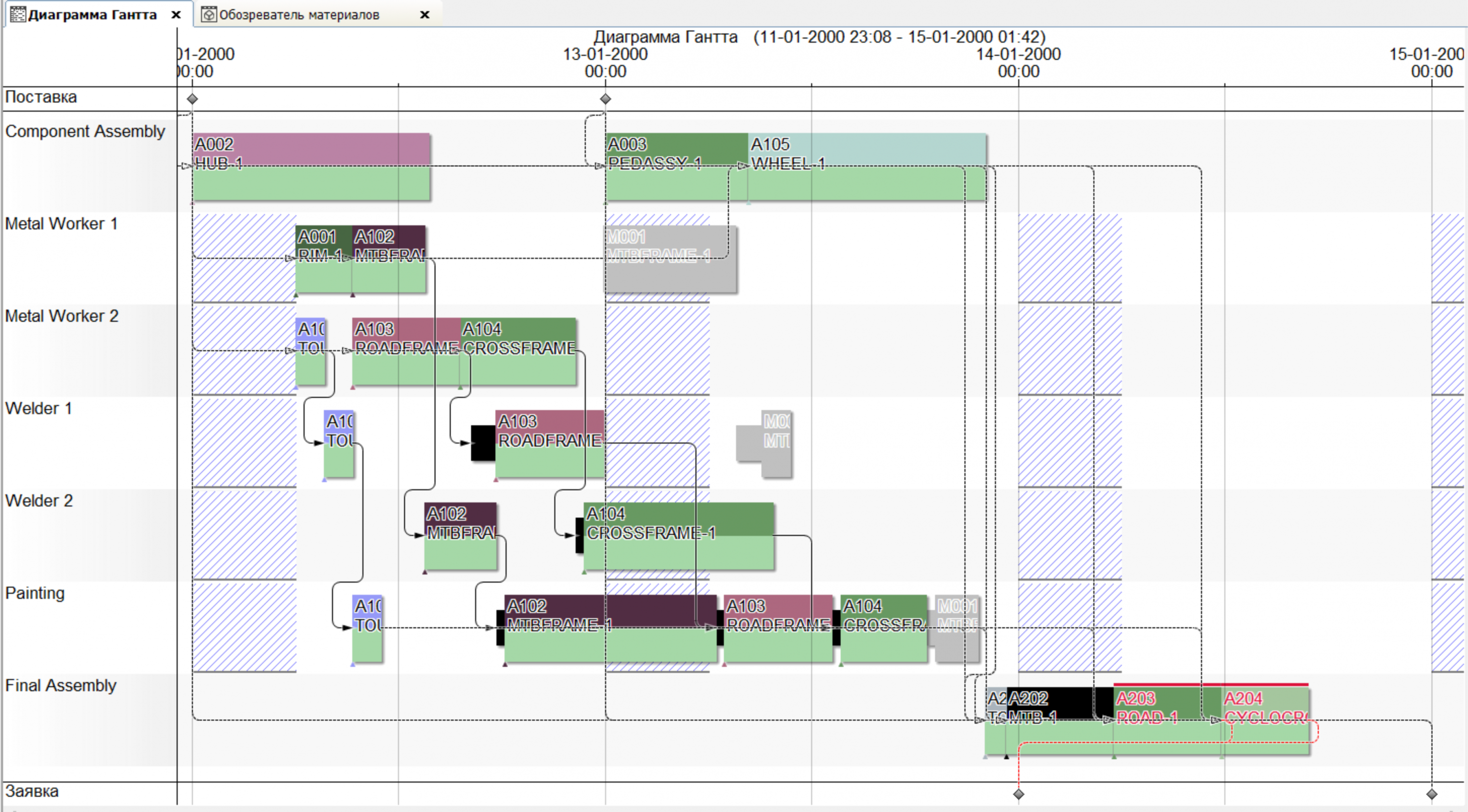This screenshot has height=812, width=1468.
Task: Switch to the Диаграмма Гантта tab
Action: coord(92,15)
